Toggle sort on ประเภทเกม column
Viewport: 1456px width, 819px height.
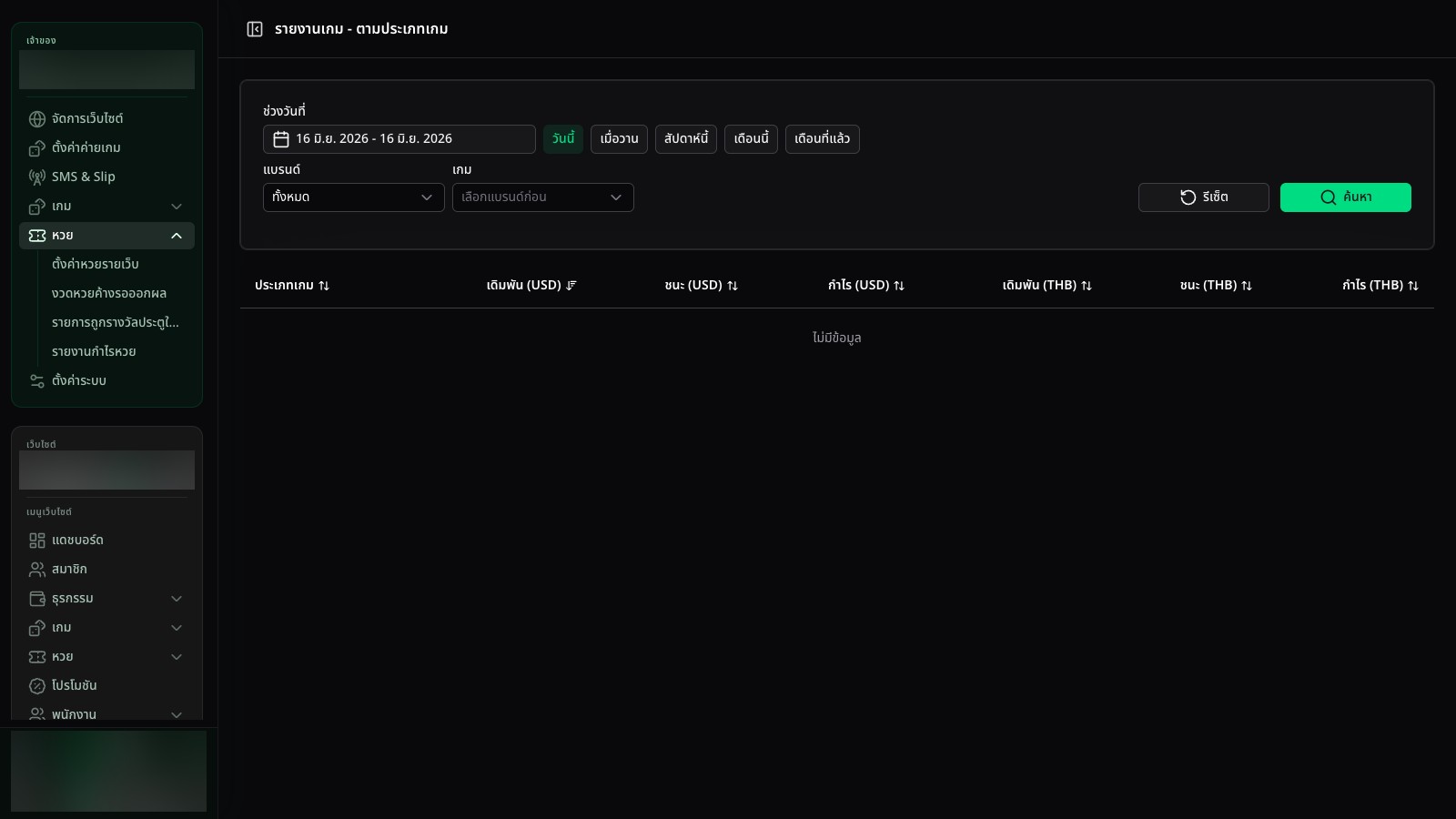coord(292,286)
